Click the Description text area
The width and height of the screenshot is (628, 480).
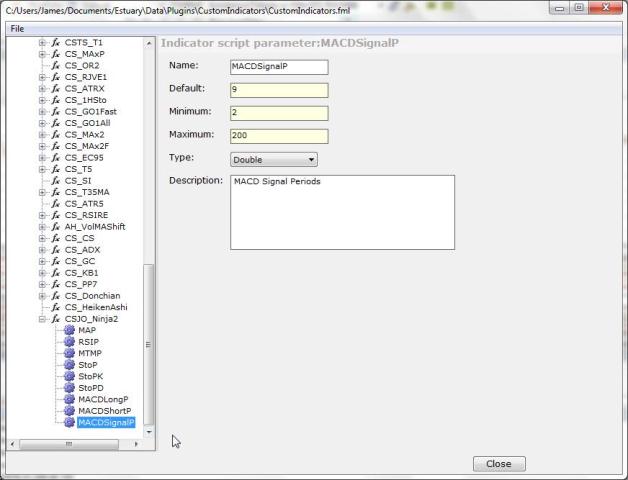342,212
